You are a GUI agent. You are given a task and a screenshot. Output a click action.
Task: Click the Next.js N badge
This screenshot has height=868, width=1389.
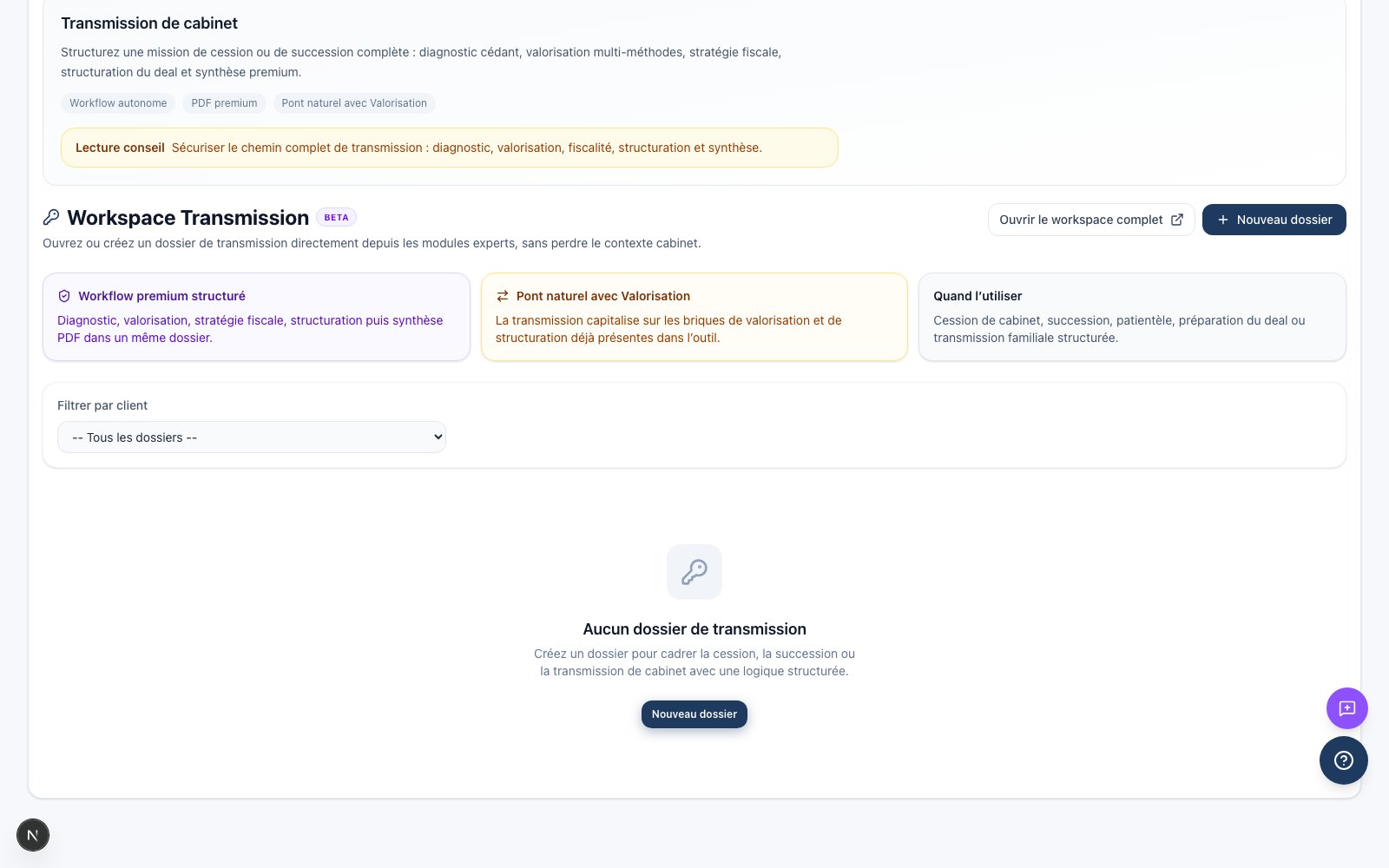click(x=33, y=835)
